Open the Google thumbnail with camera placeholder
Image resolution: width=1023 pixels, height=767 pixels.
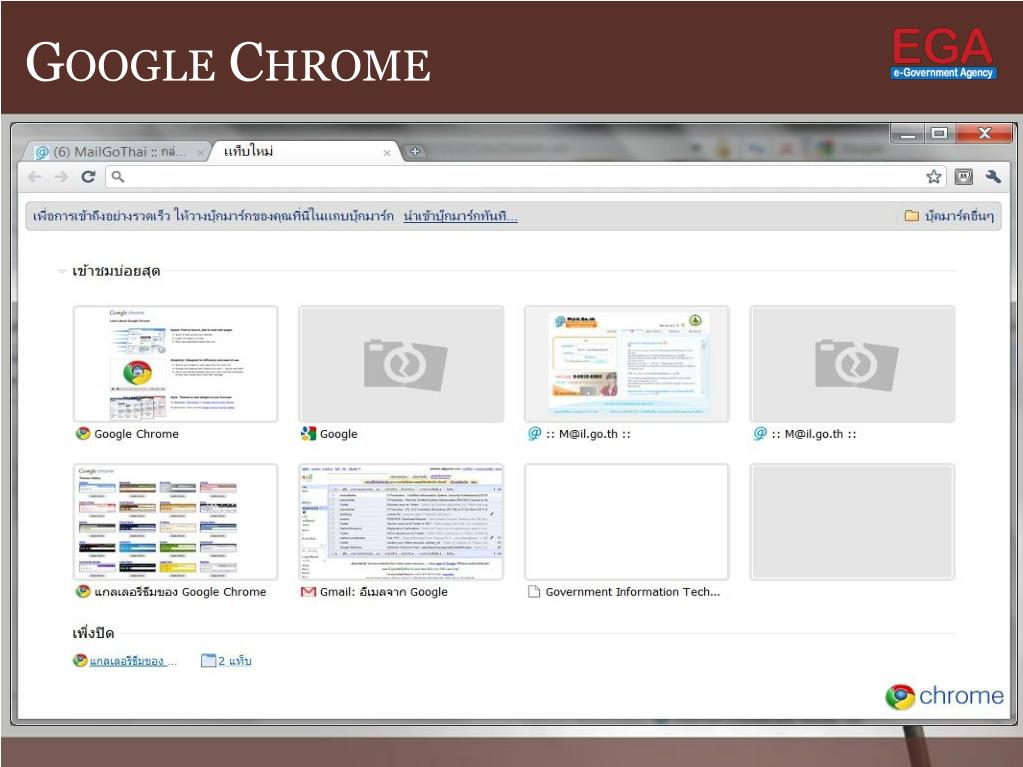[401, 364]
